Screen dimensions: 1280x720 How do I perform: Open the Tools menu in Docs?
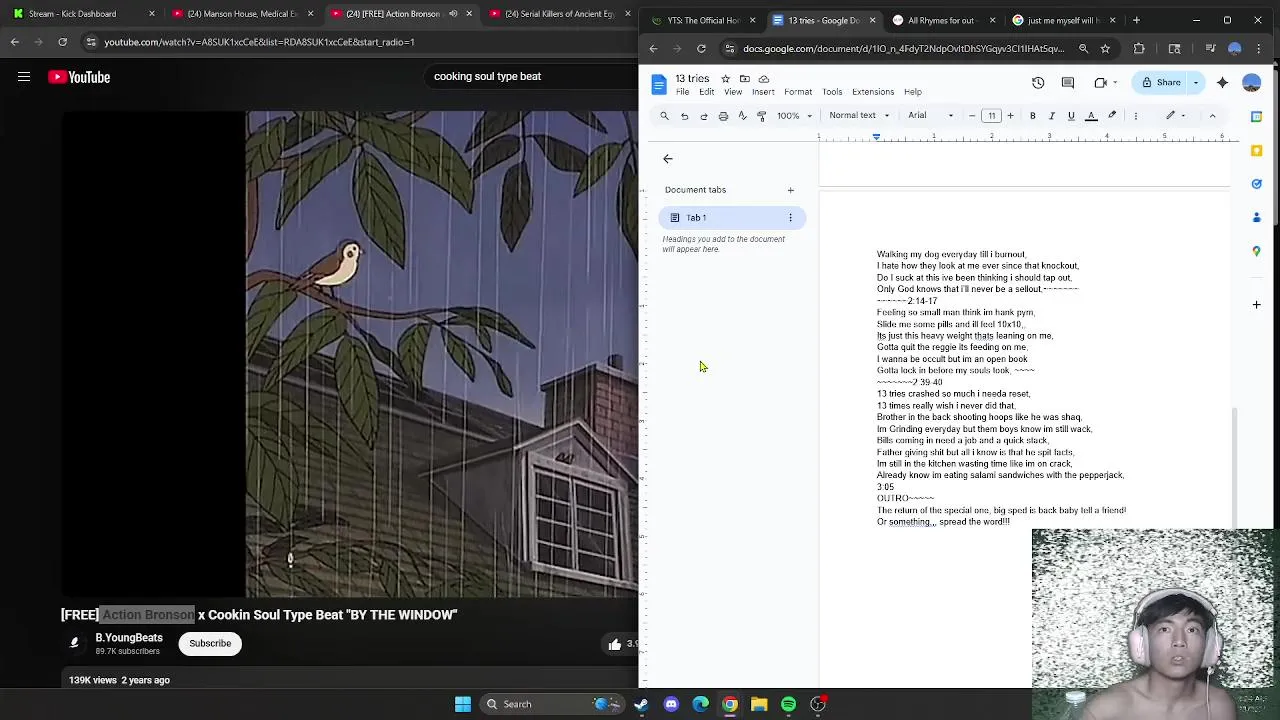pyautogui.click(x=832, y=92)
